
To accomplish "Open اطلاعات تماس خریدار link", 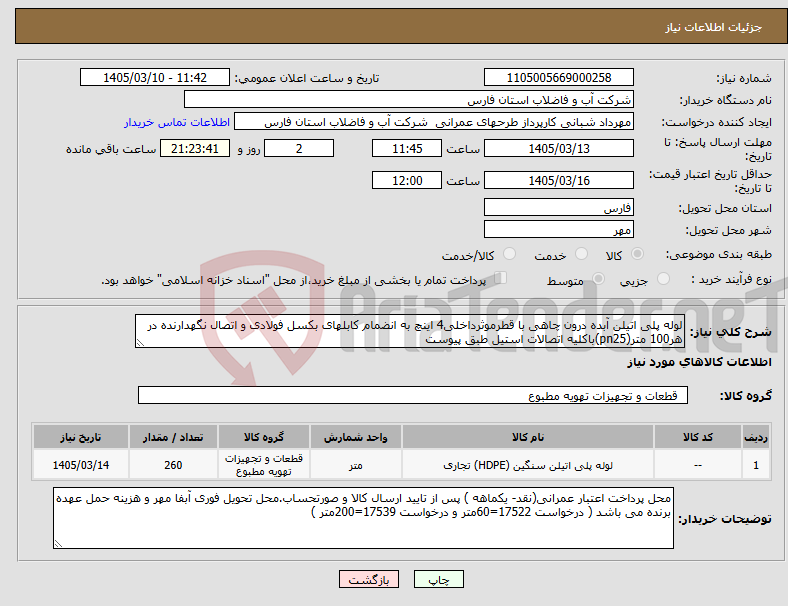I will 177,122.
